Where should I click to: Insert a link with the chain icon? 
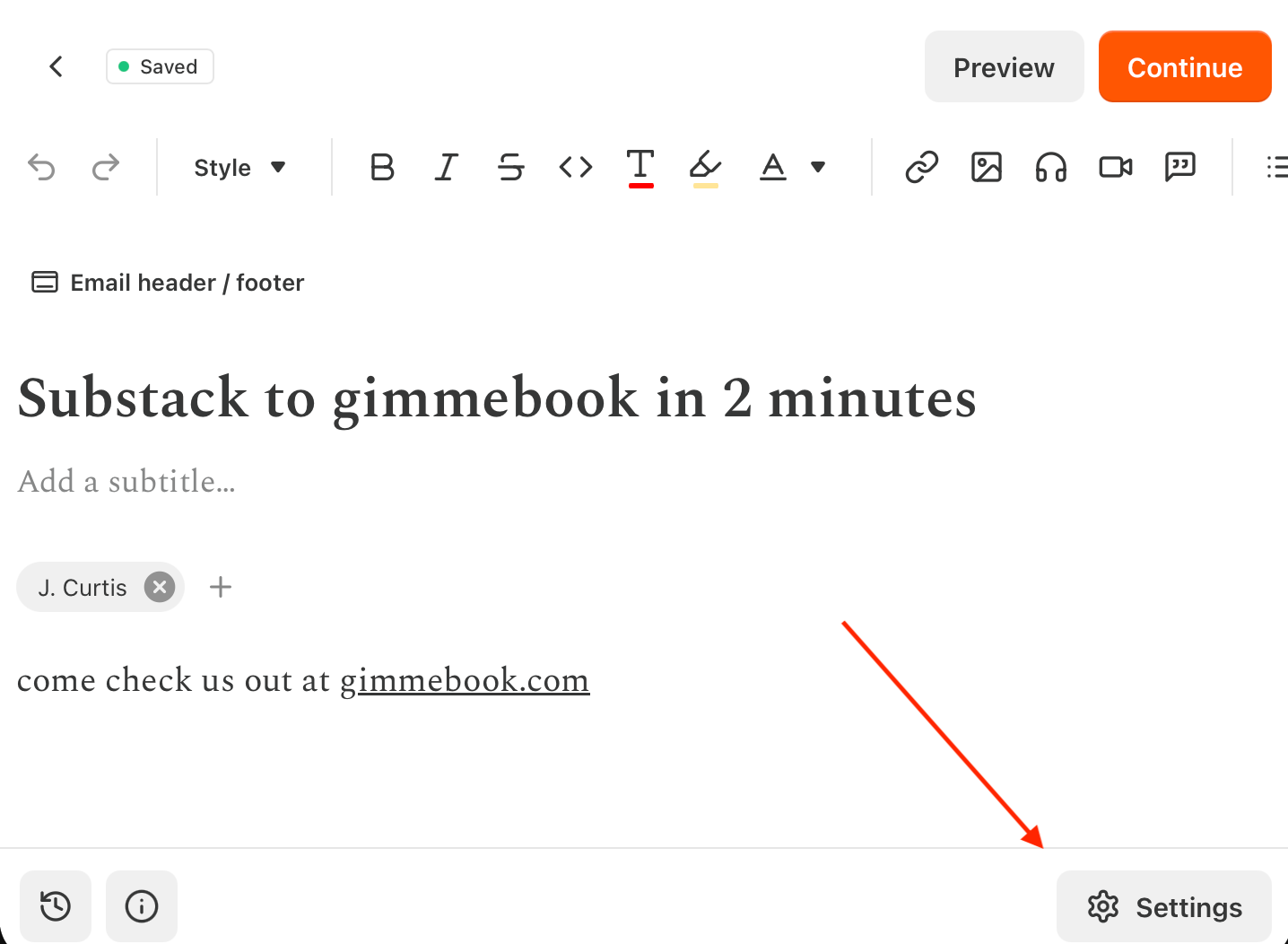[x=922, y=167]
